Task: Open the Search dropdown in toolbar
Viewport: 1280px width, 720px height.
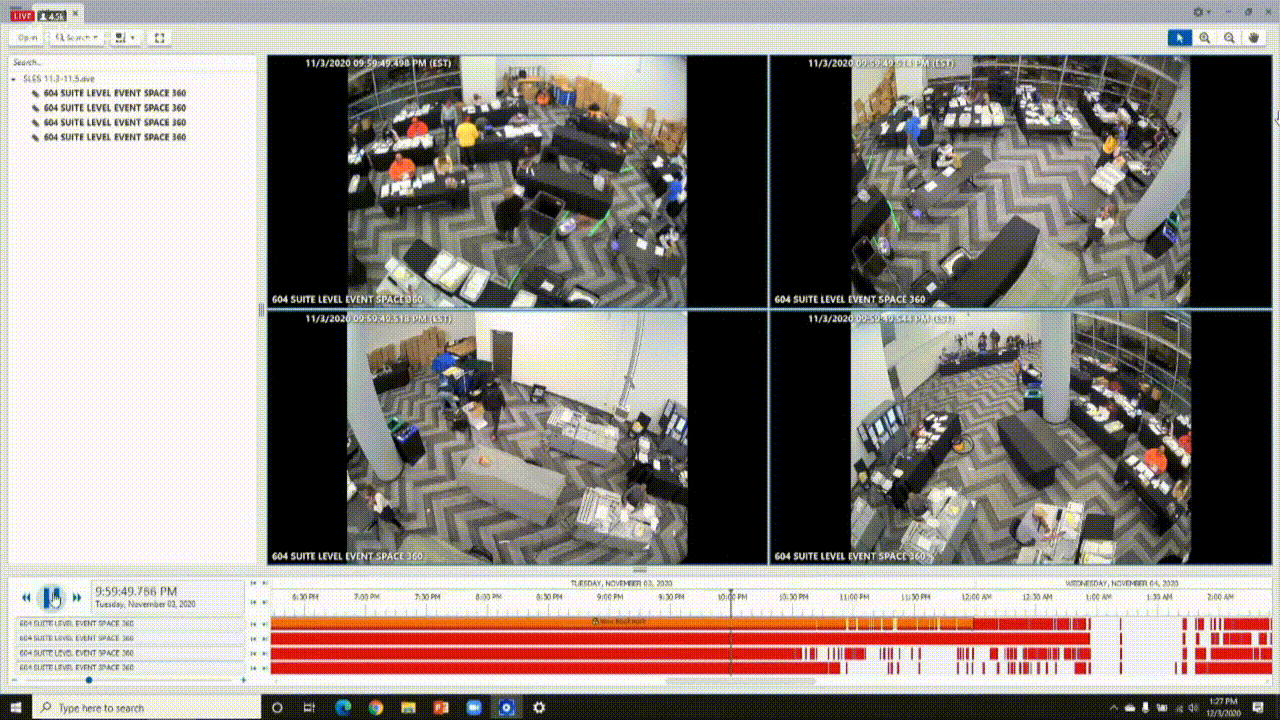Action: 76,38
